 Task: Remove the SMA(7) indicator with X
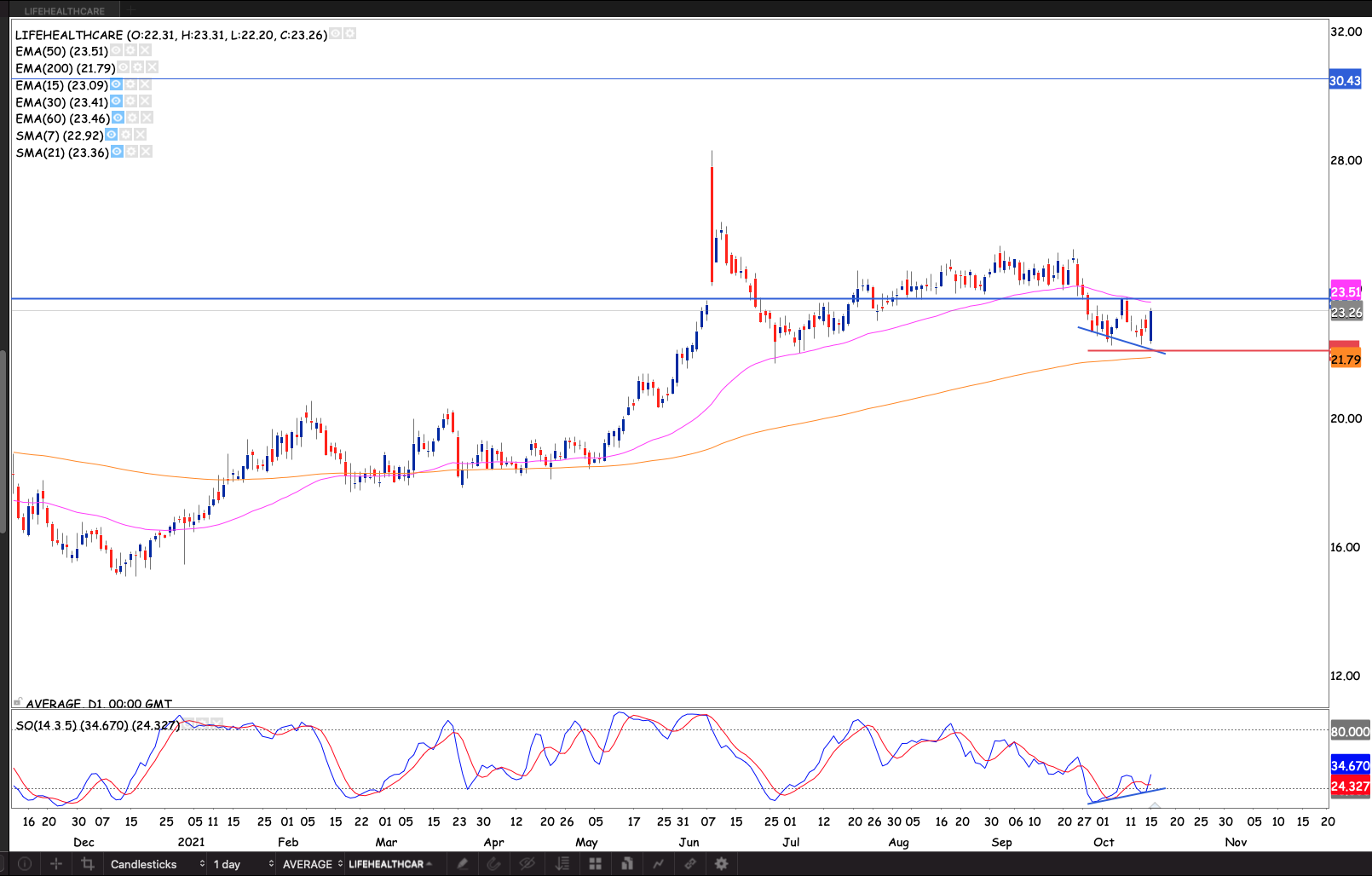tap(141, 135)
